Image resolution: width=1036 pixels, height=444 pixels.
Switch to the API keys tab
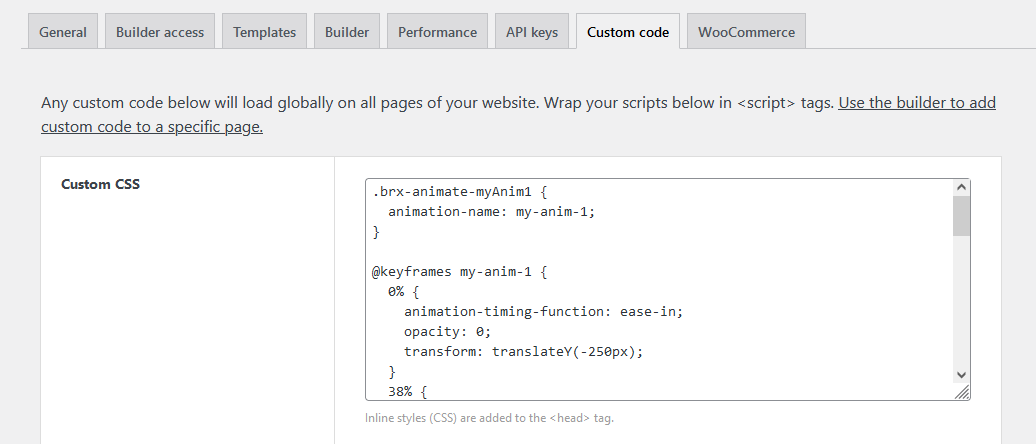(532, 32)
